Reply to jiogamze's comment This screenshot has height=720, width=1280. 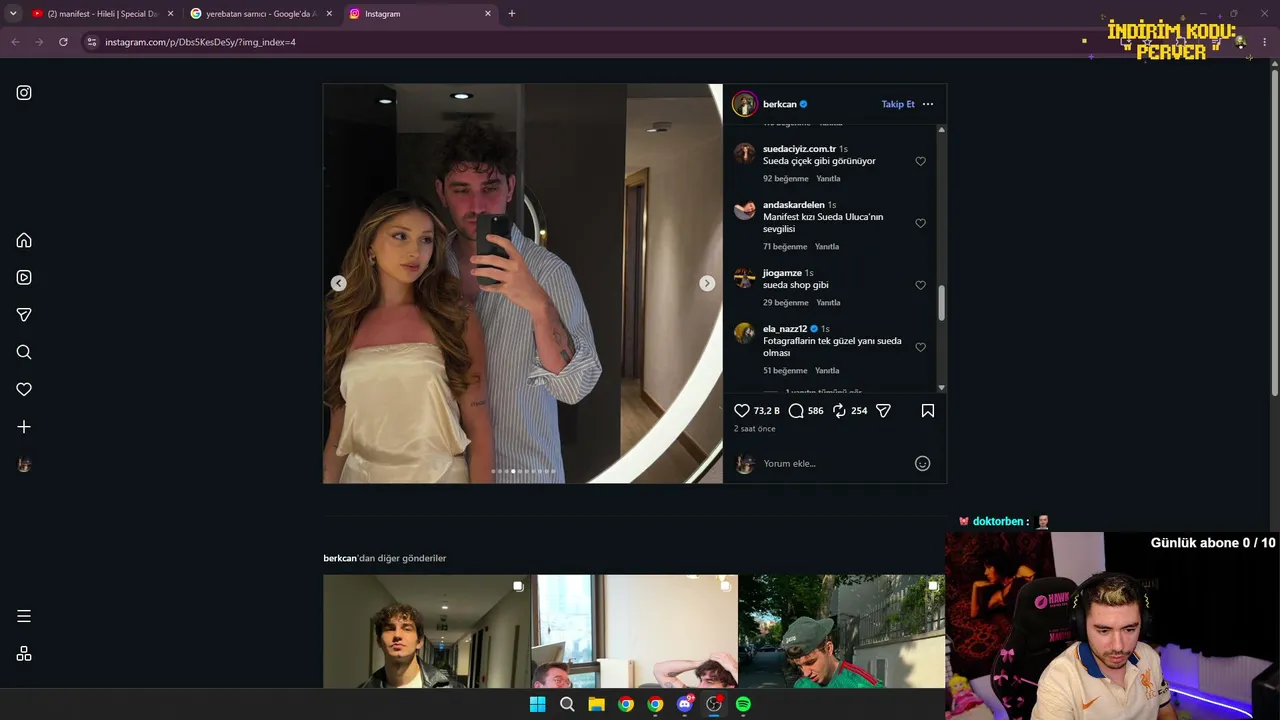coord(828,303)
